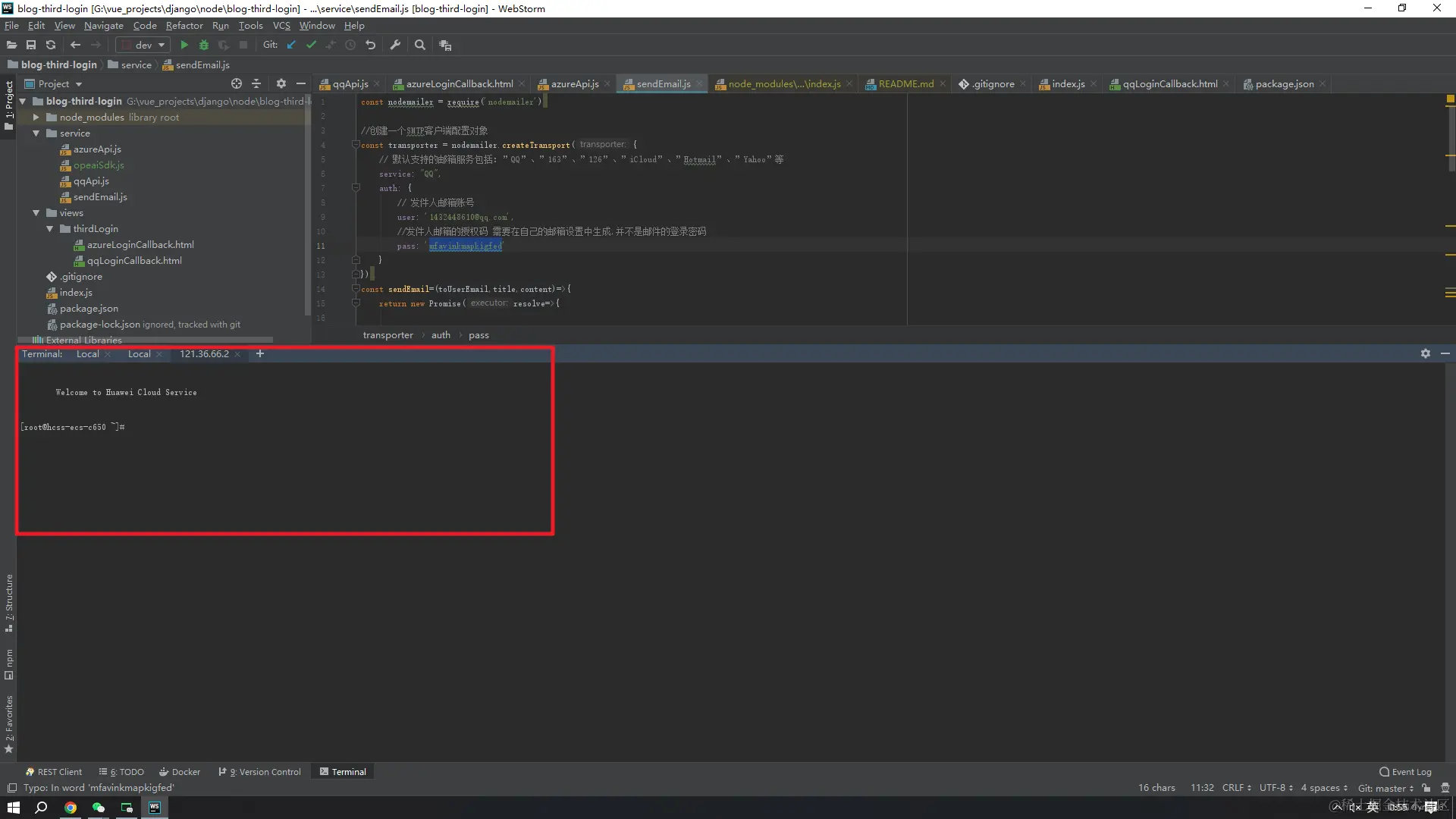
Task: Toggle scroll-from-source crosshair in Project panel
Action: [236, 83]
